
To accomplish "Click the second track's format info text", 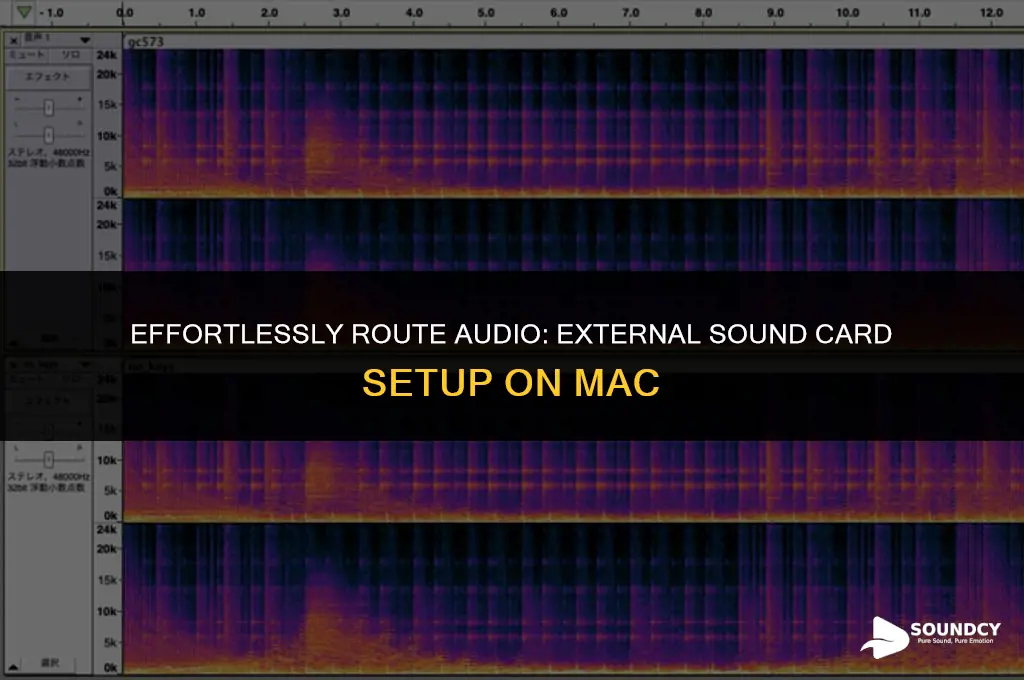I will click(x=48, y=482).
